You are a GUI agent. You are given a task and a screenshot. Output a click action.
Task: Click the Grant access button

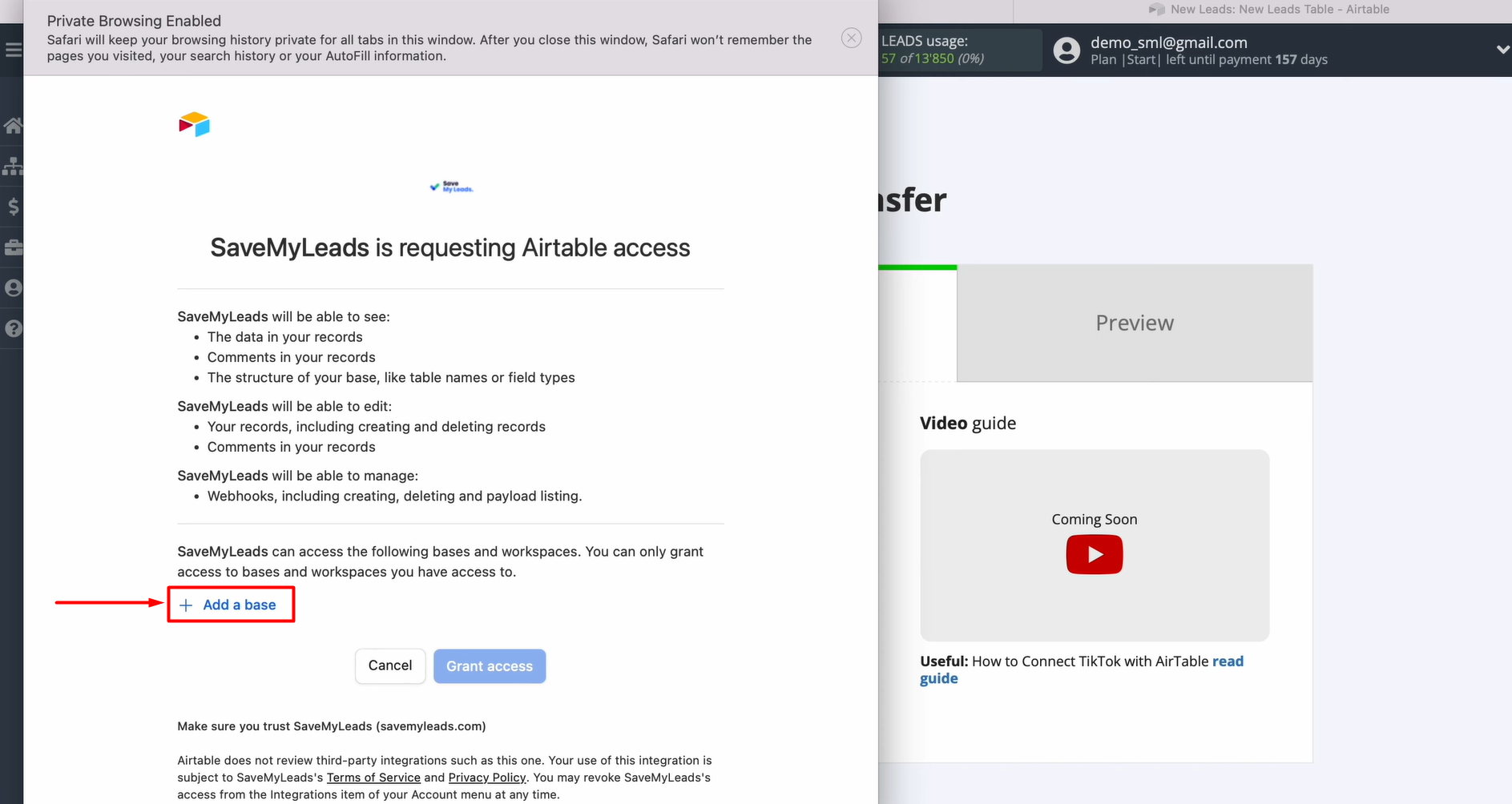(x=489, y=666)
